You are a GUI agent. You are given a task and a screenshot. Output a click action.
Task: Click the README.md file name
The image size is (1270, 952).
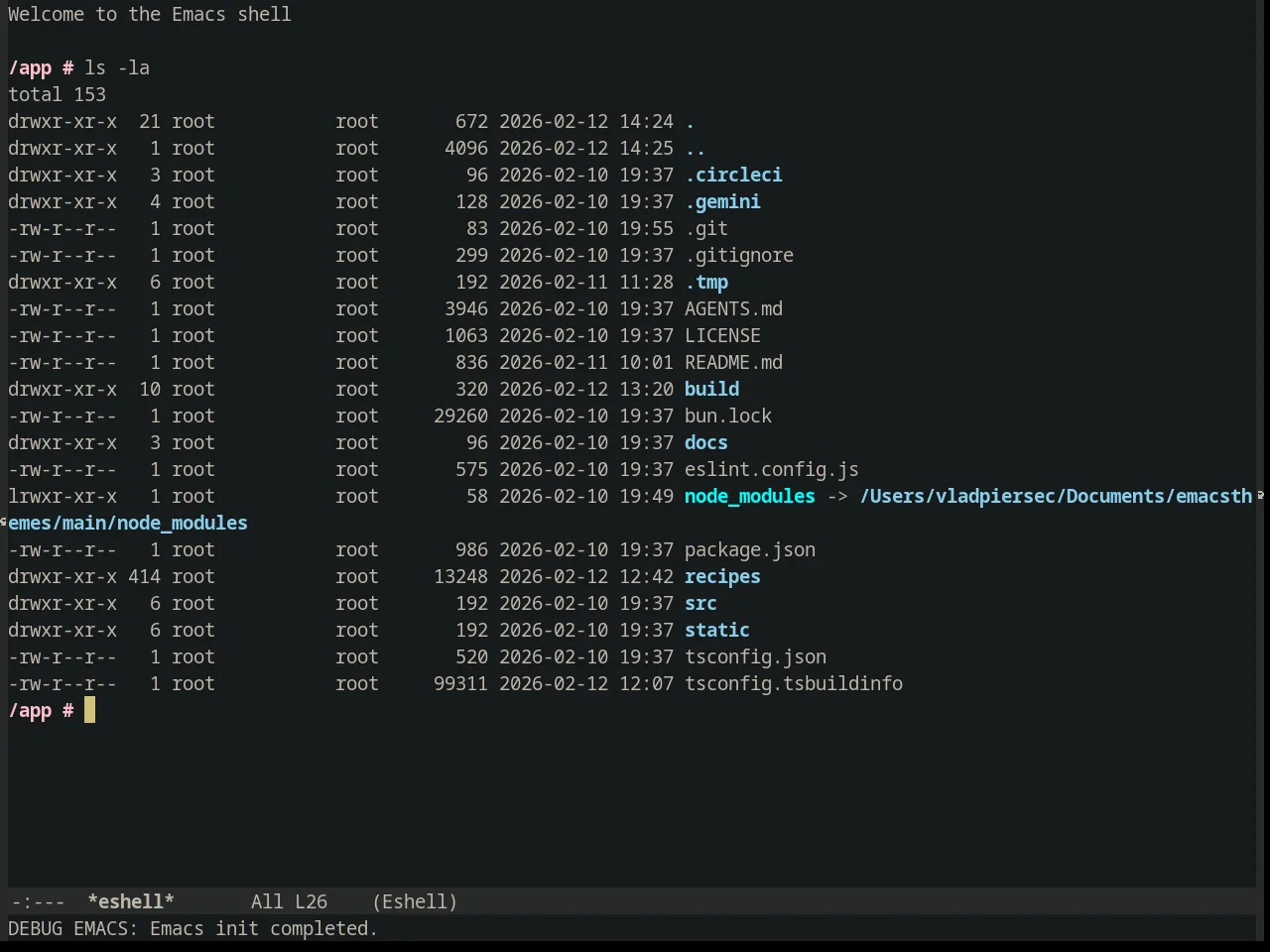(733, 363)
